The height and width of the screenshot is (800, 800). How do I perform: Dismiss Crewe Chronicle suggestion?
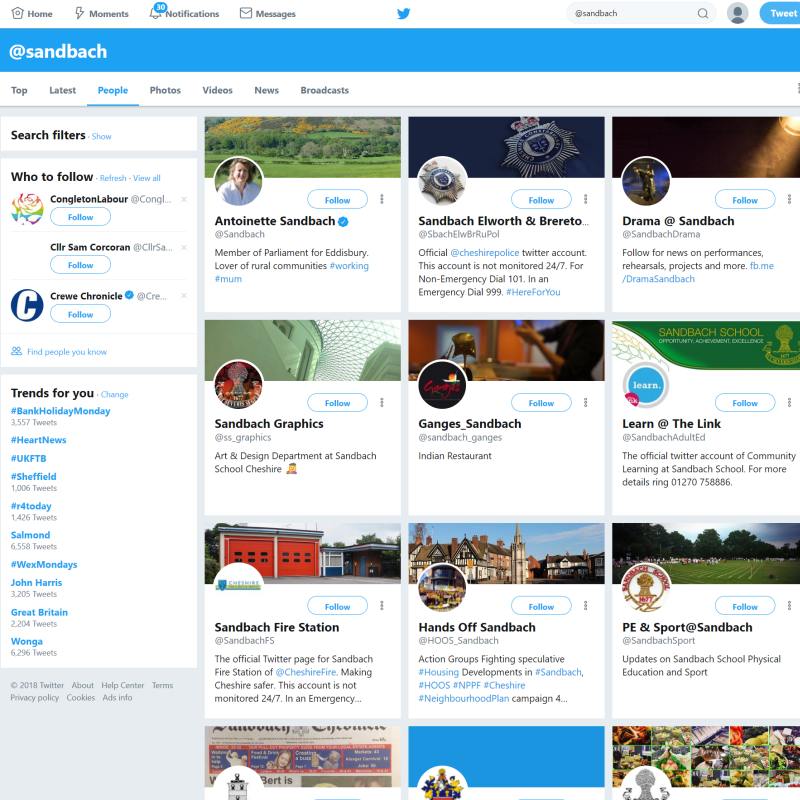(184, 296)
